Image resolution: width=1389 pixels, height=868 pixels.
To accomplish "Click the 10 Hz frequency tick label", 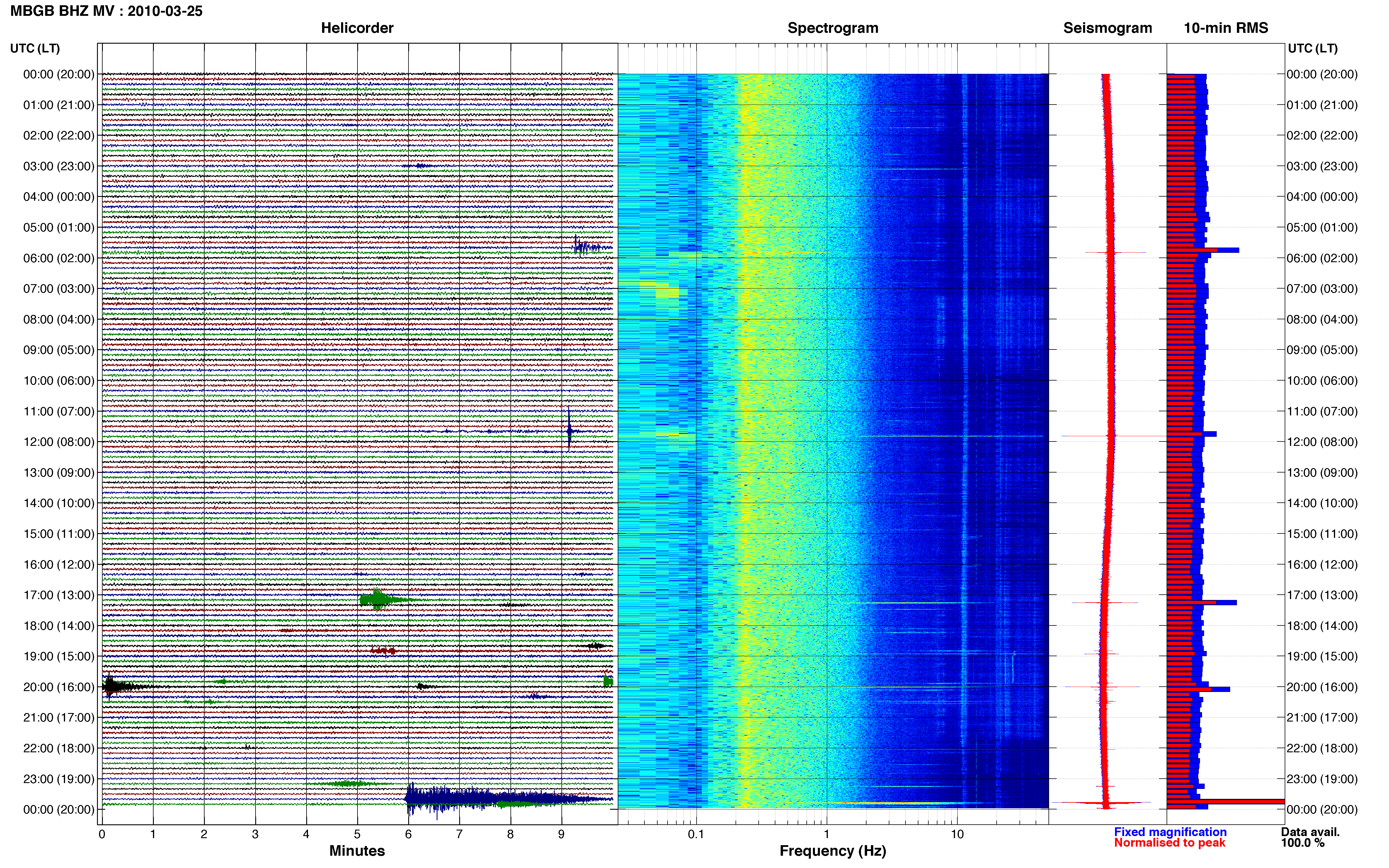I will coord(957,834).
